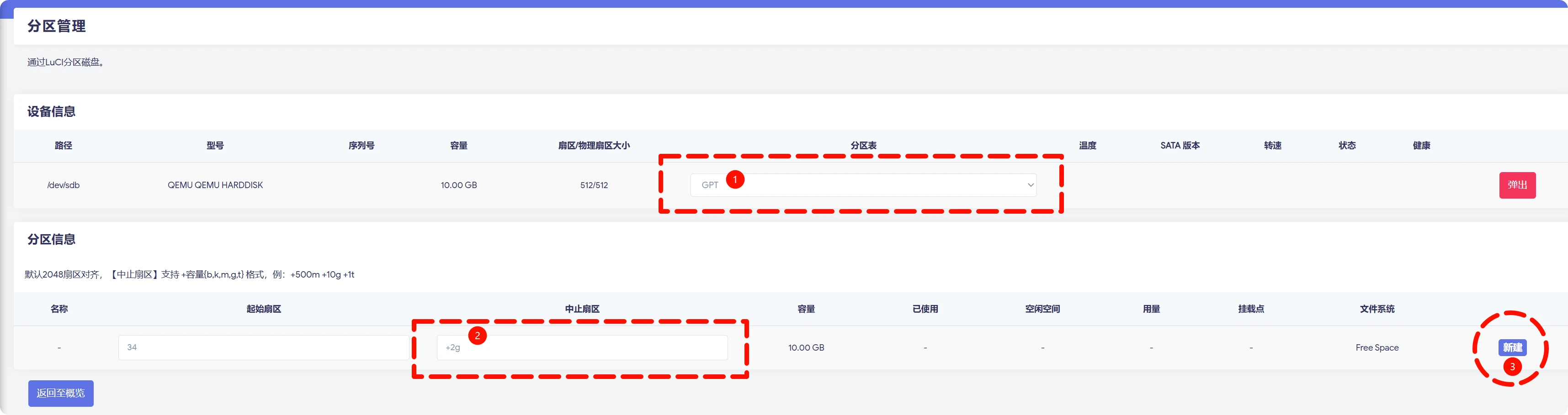Click the 空闲空间 column header
The height and width of the screenshot is (415, 1568).
coord(1043,309)
